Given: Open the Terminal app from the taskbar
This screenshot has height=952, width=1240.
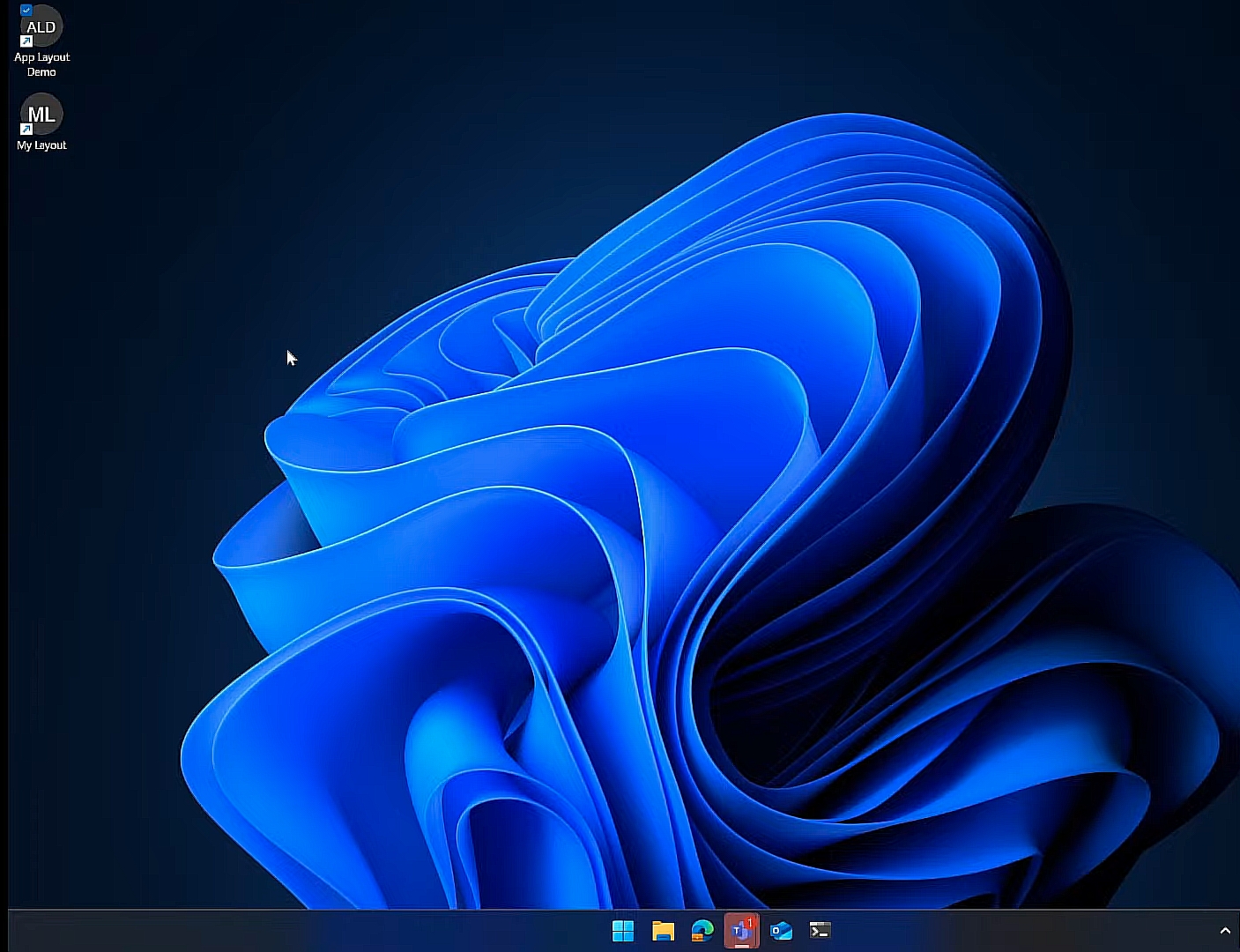Looking at the screenshot, I should point(820,931).
